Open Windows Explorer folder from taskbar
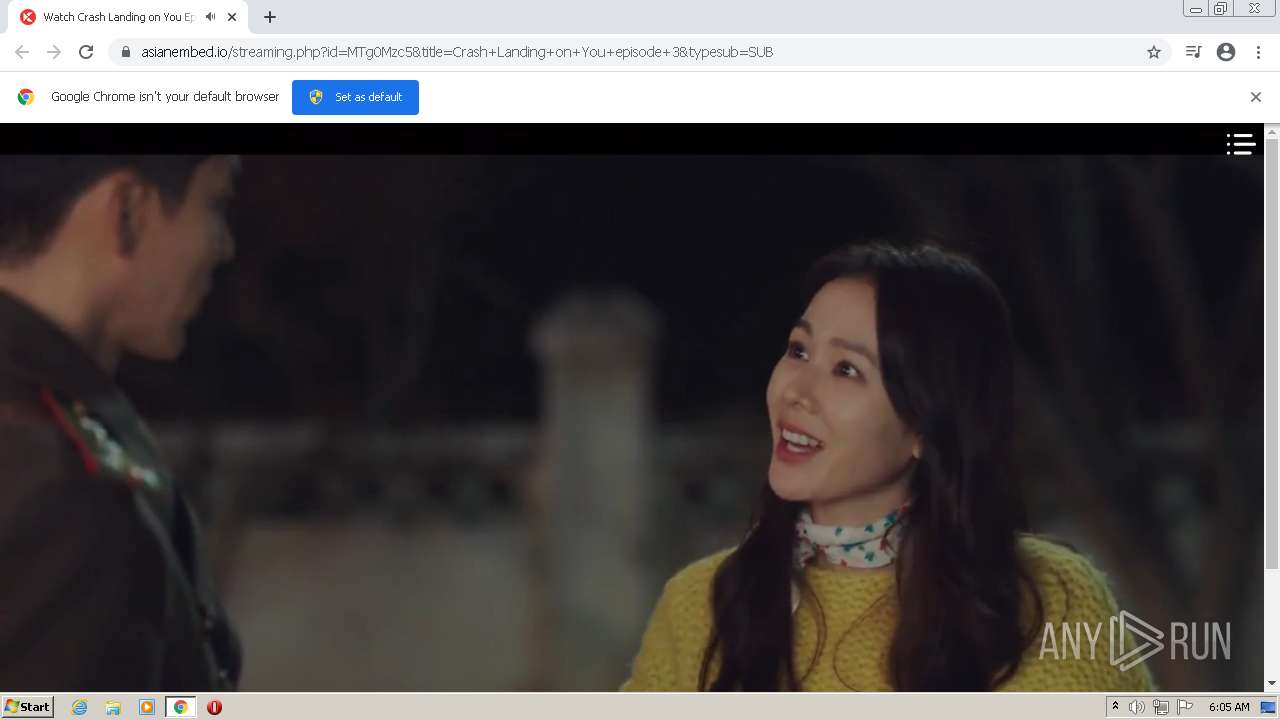The height and width of the screenshot is (720, 1280). (x=113, y=707)
